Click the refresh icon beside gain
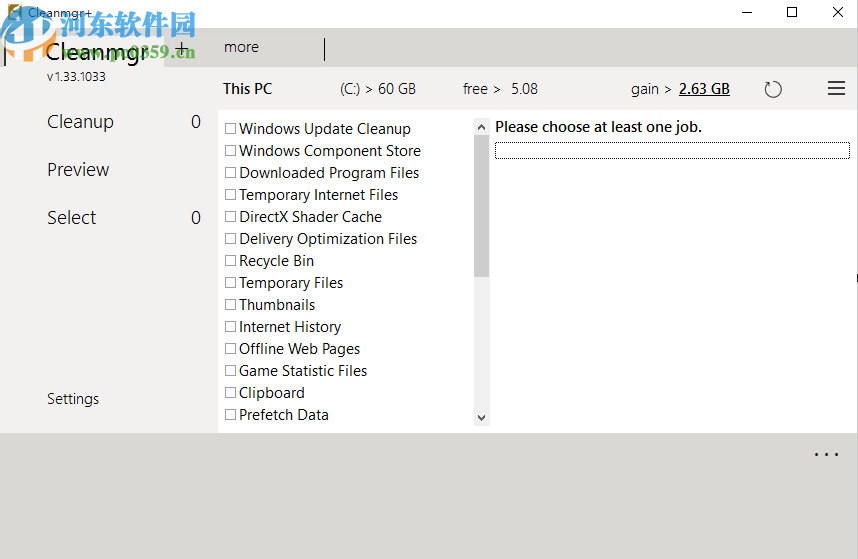The image size is (858, 559). click(773, 90)
